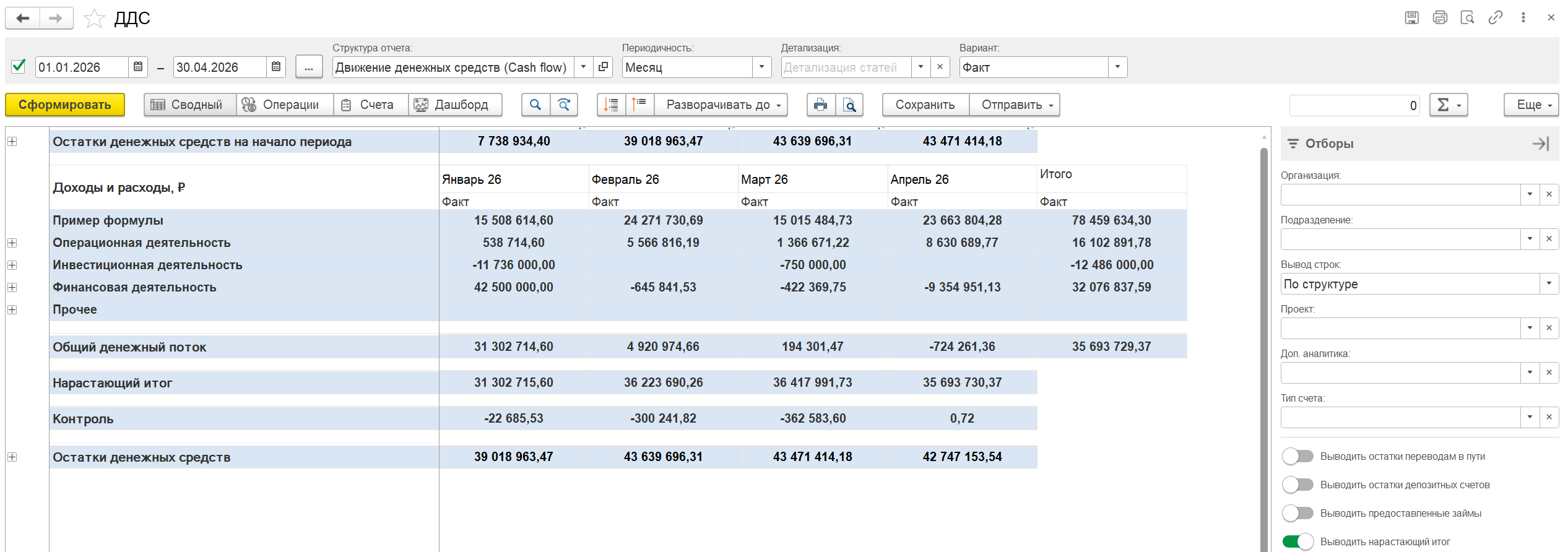Click the Сформировать button
Screen dimensions: 1568x552
[x=65, y=105]
